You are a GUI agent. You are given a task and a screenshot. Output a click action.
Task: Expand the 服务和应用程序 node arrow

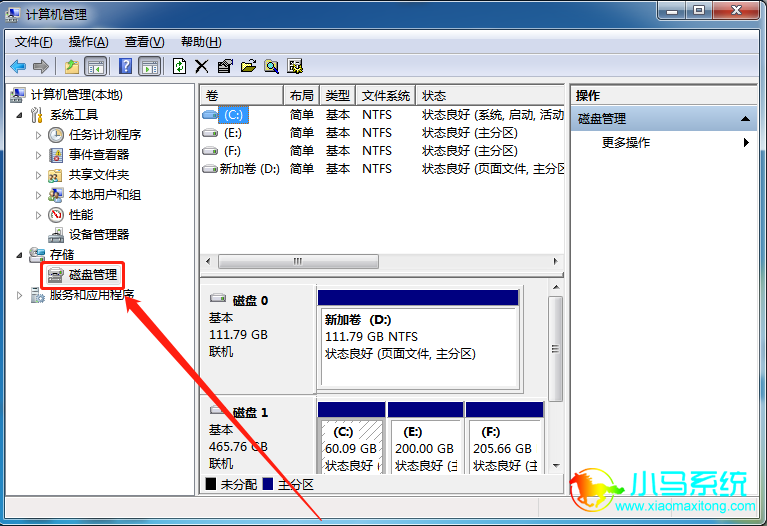pyautogui.click(x=20, y=296)
